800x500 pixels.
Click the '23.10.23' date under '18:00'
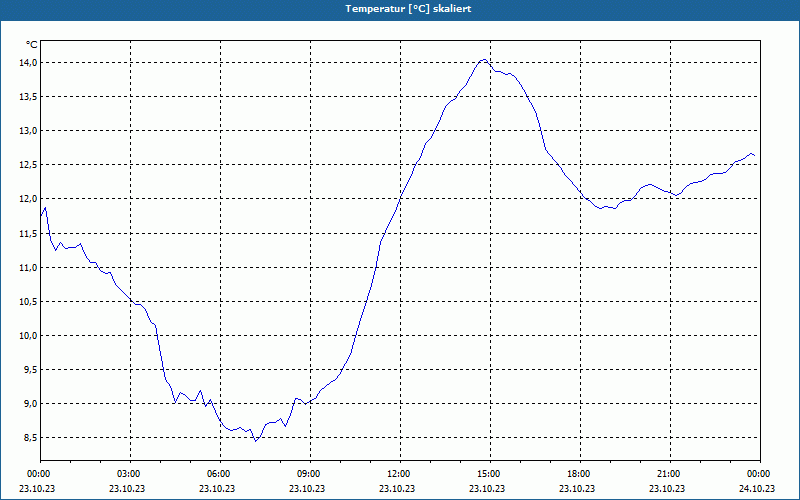pyautogui.click(x=577, y=488)
